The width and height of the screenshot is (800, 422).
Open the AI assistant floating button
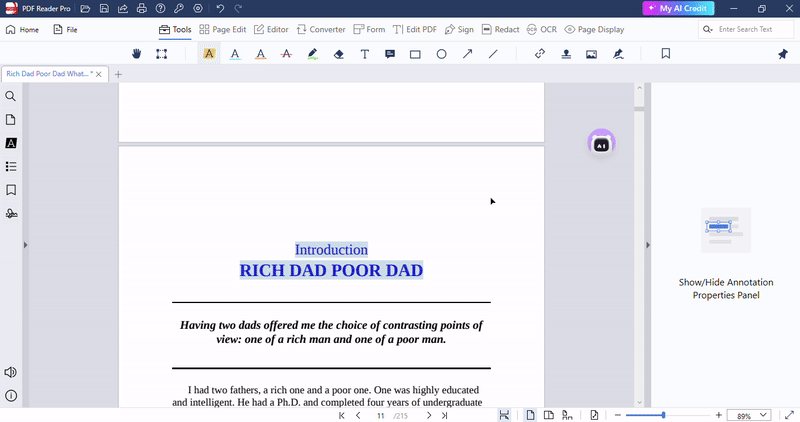click(601, 143)
